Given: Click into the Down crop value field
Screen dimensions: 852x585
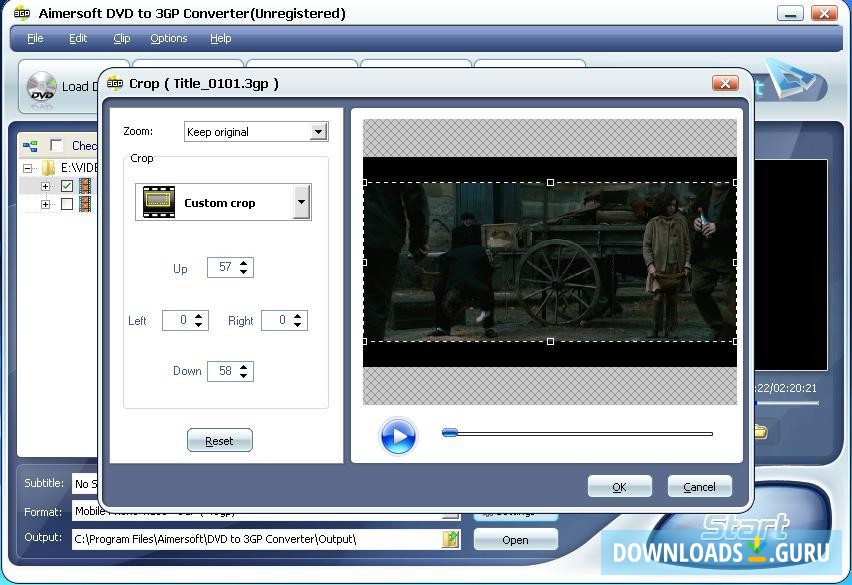Looking at the screenshot, I should [x=223, y=371].
